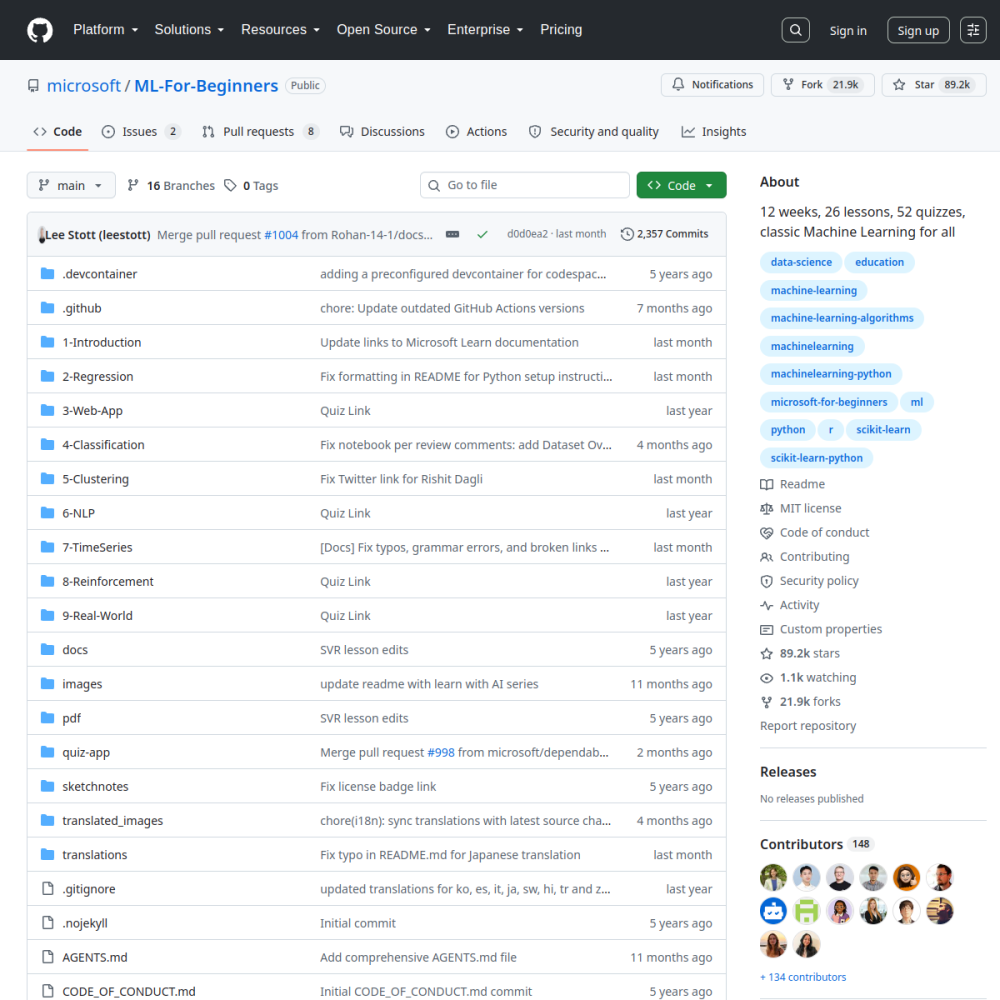Open the Security and quality tab

click(594, 132)
